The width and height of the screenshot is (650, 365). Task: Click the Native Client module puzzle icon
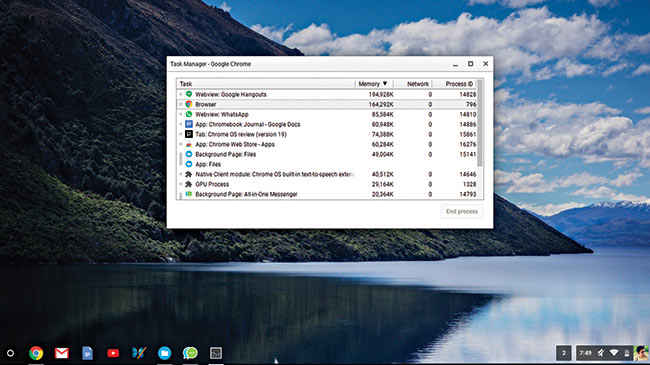pyautogui.click(x=189, y=174)
